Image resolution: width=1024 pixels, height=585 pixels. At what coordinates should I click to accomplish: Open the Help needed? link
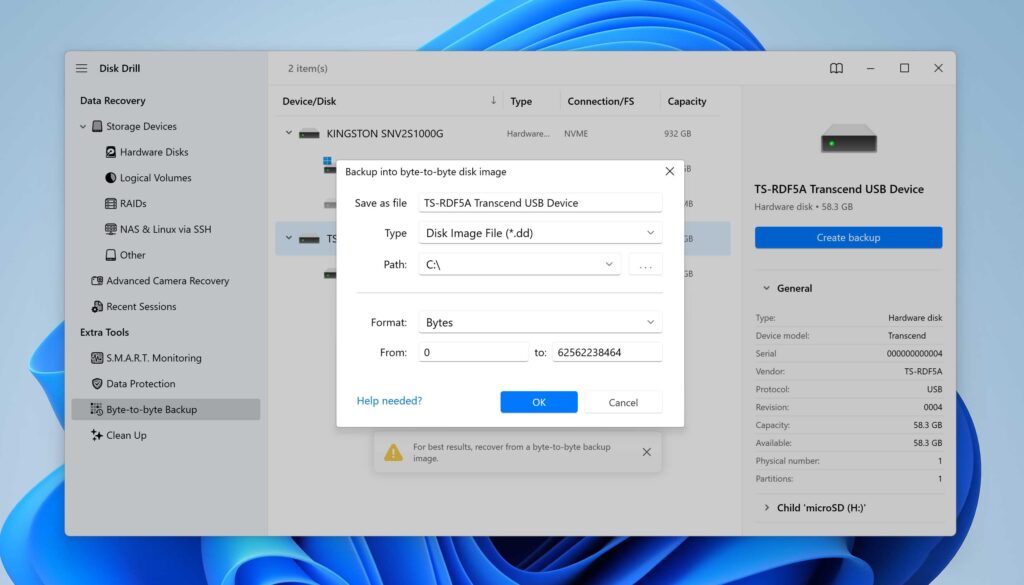click(x=389, y=401)
